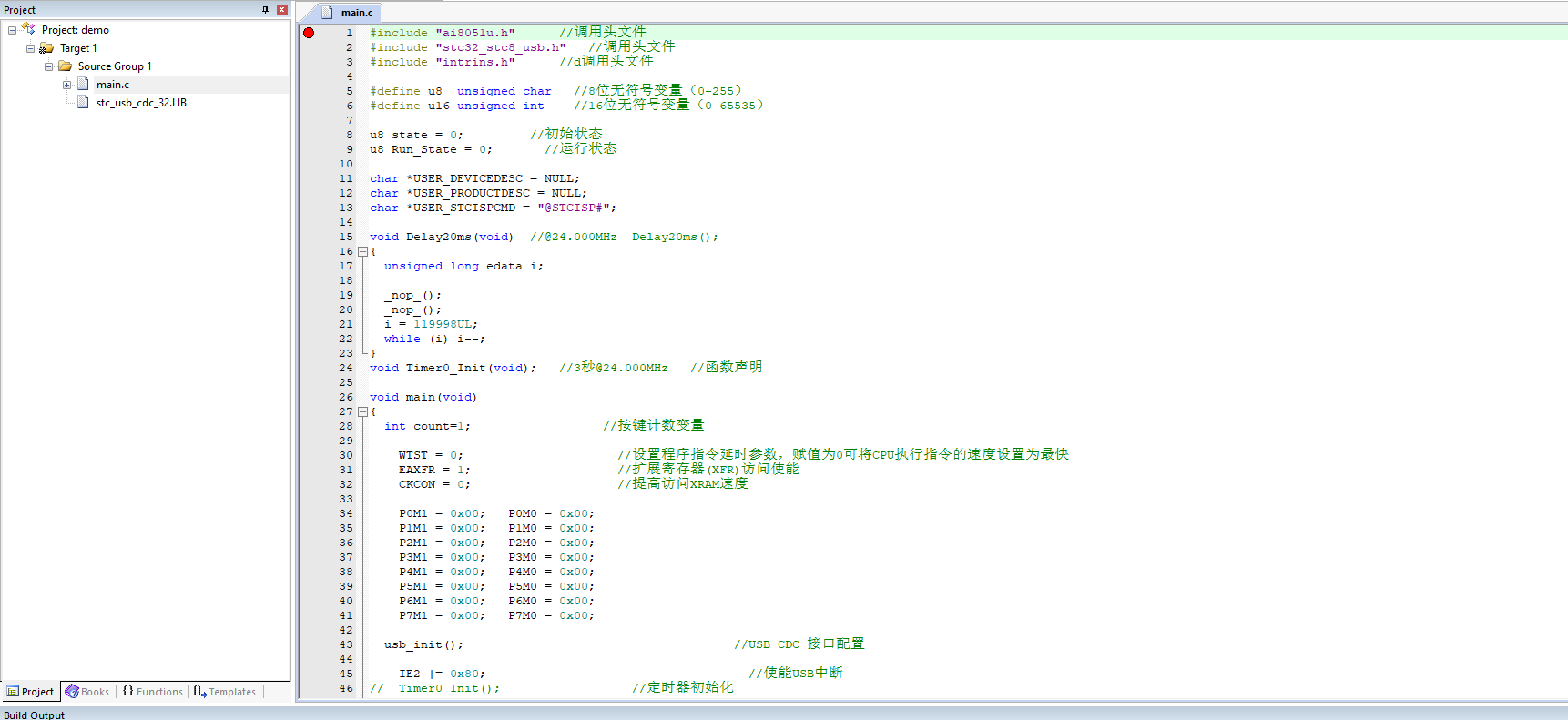
Task: Switch to the Functions tab
Action: (153, 692)
